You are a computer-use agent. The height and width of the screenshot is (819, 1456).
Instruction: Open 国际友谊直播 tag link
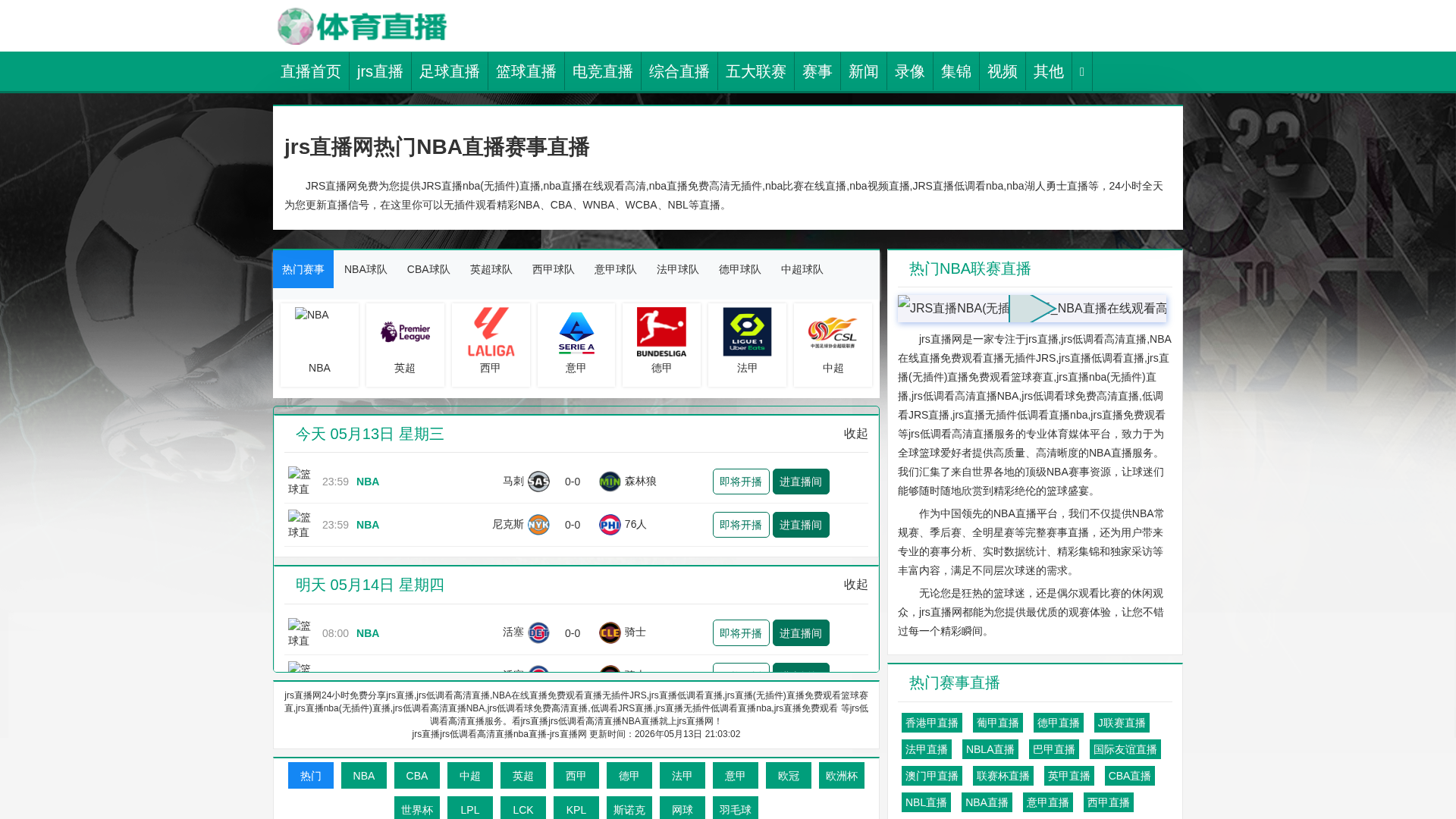(x=1125, y=749)
